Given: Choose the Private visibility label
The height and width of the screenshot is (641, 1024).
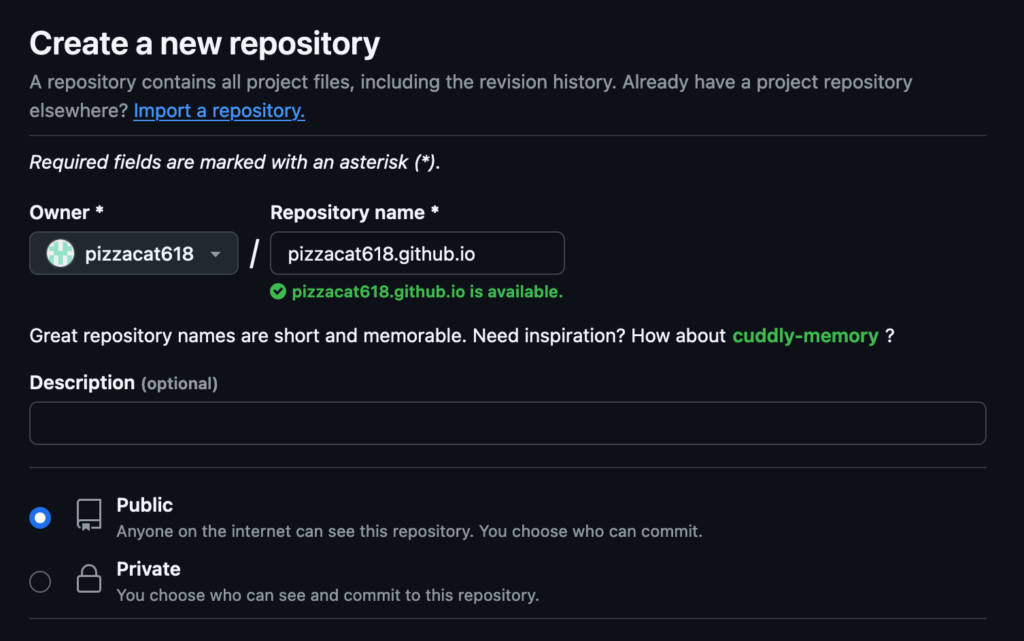Looking at the screenshot, I should tap(148, 569).
